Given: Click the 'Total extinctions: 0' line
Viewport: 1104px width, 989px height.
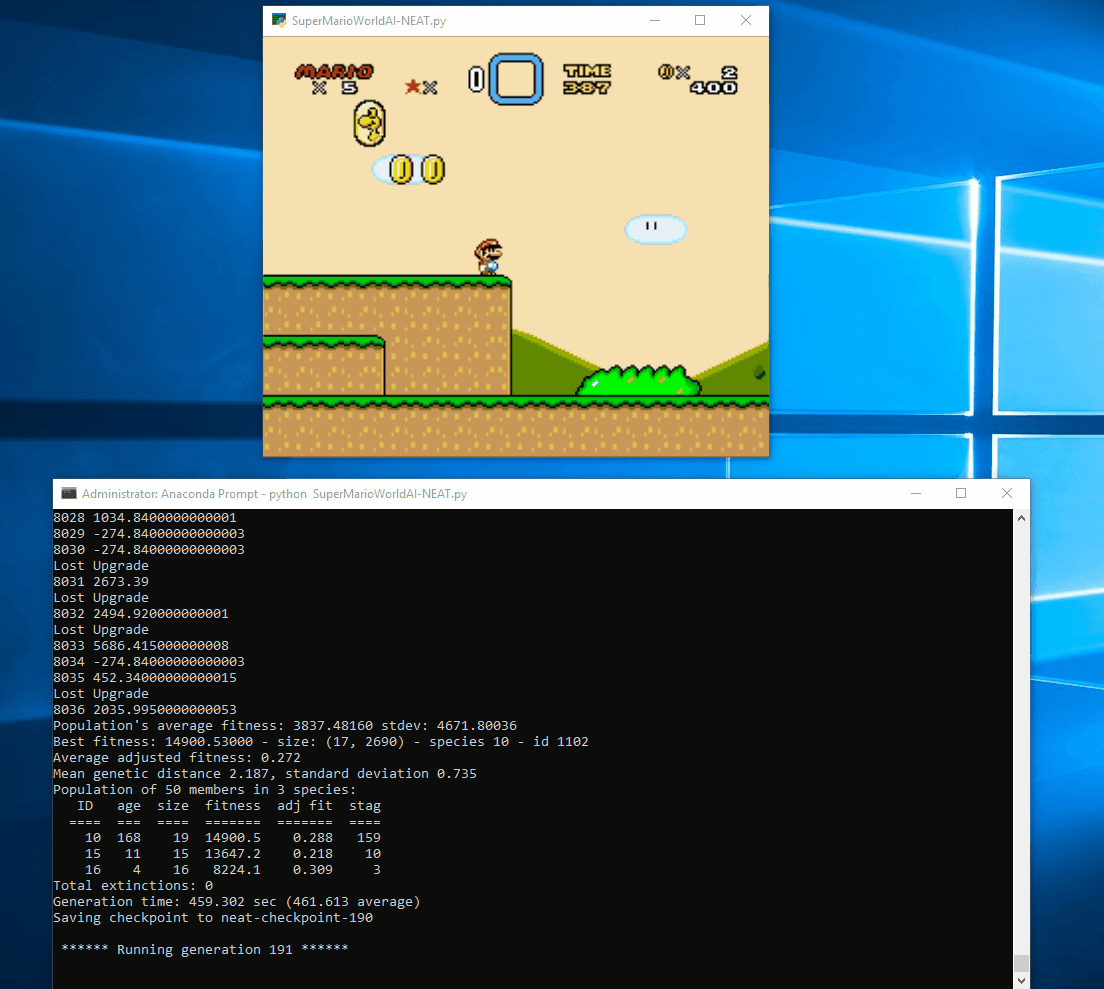Looking at the screenshot, I should click(133, 886).
